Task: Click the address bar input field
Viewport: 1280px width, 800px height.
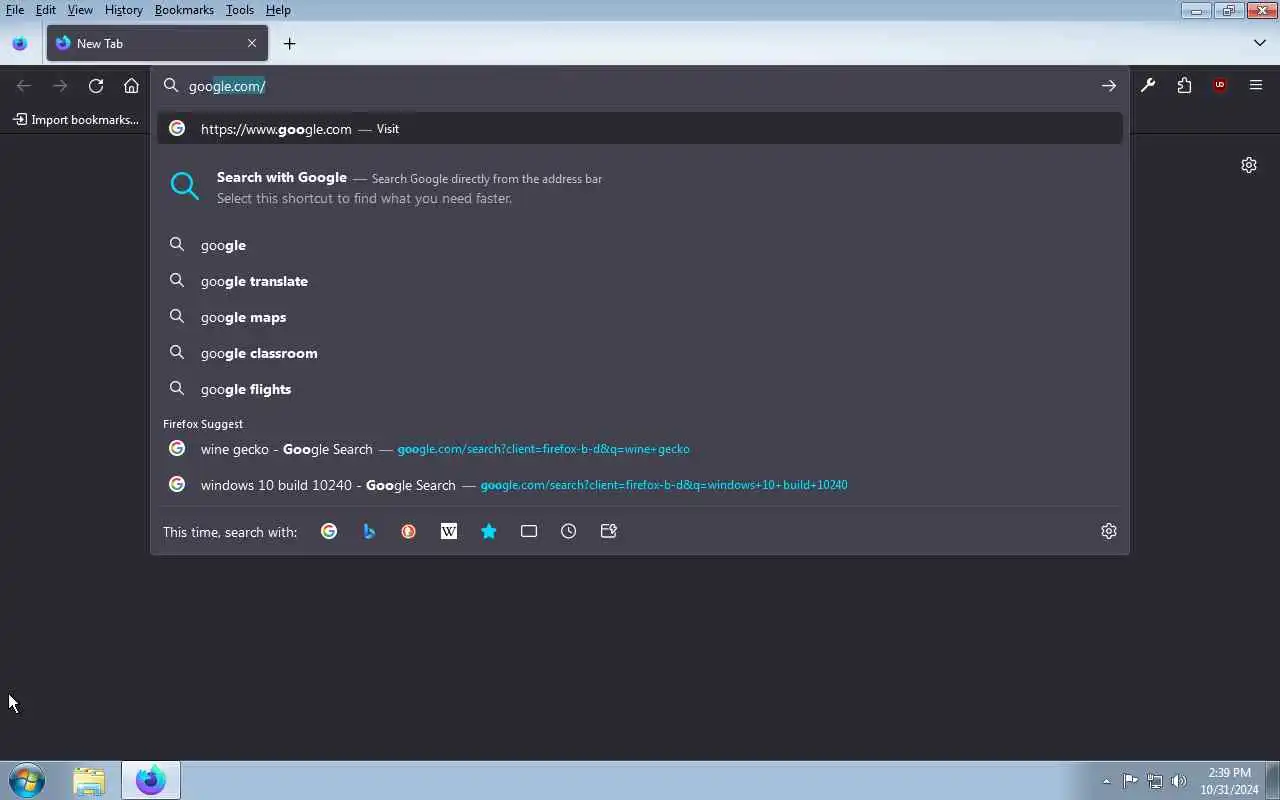Action: (640, 86)
